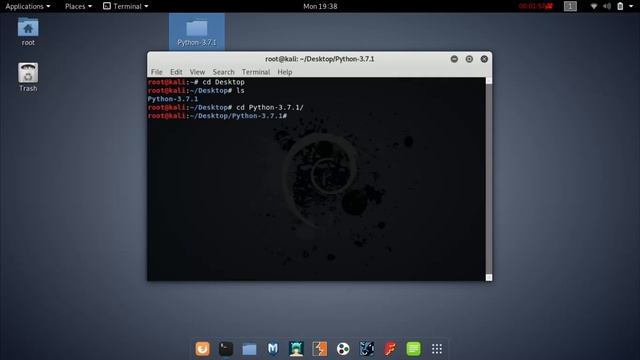Expand the system menu arrow in the top bar

coord(631,6)
